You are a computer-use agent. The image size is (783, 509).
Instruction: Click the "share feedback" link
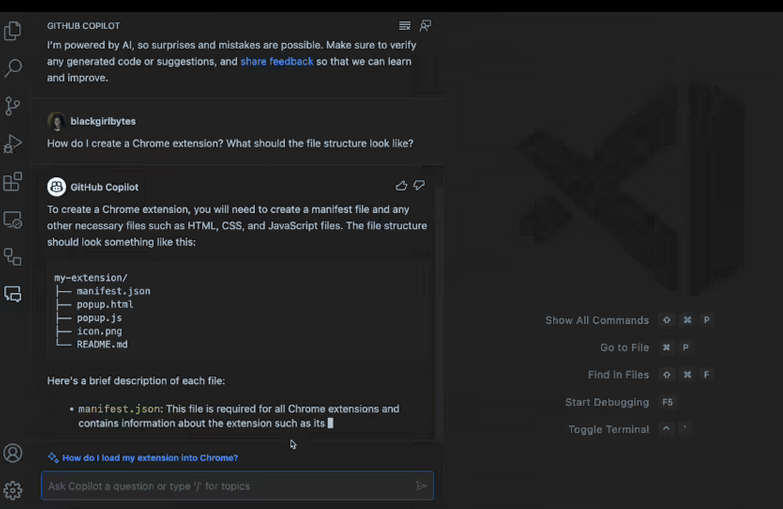pos(277,62)
